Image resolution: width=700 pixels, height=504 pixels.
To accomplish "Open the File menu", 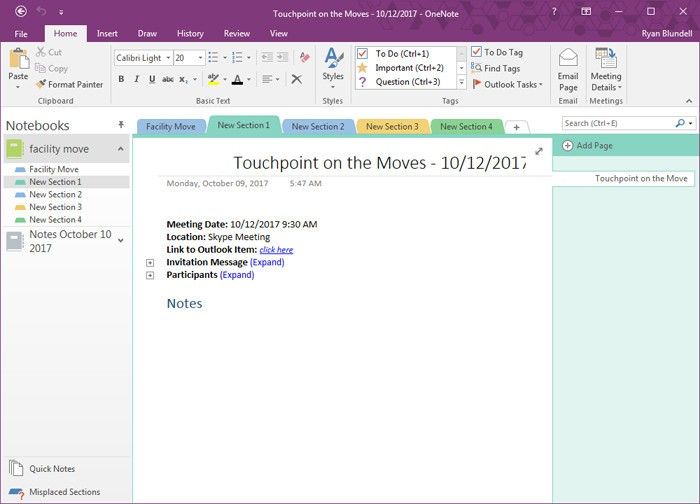I will click(x=21, y=33).
